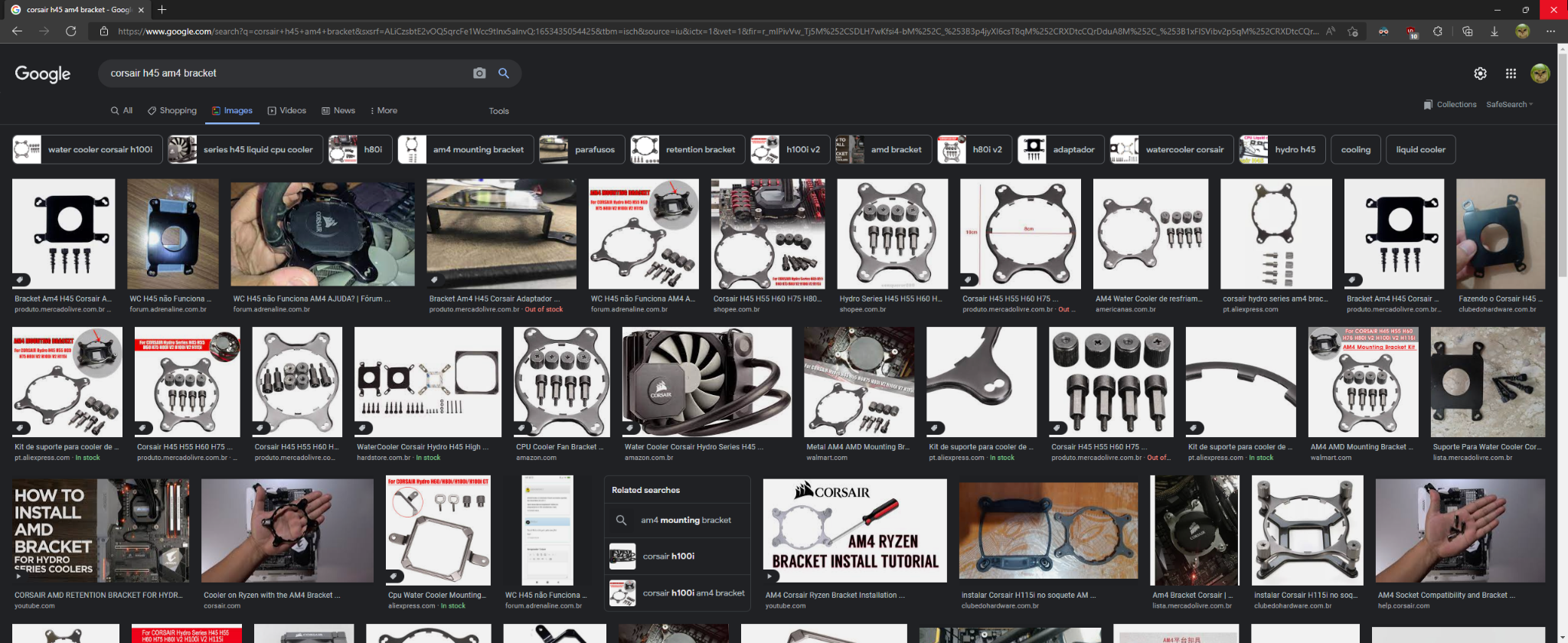Open browser Collections toolbar icon
Screen dimensions: 1568x643
tap(1467, 31)
